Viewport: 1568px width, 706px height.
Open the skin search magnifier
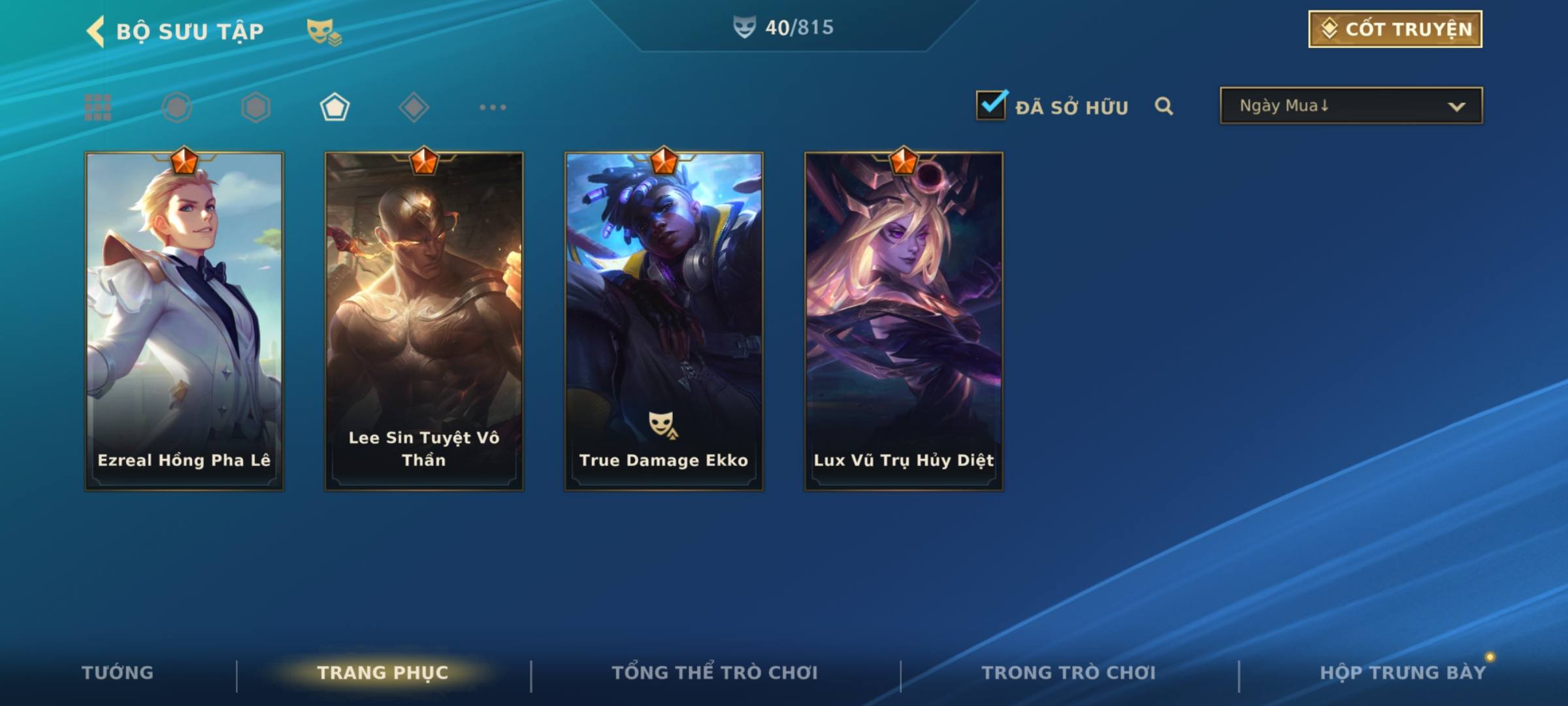(1164, 106)
